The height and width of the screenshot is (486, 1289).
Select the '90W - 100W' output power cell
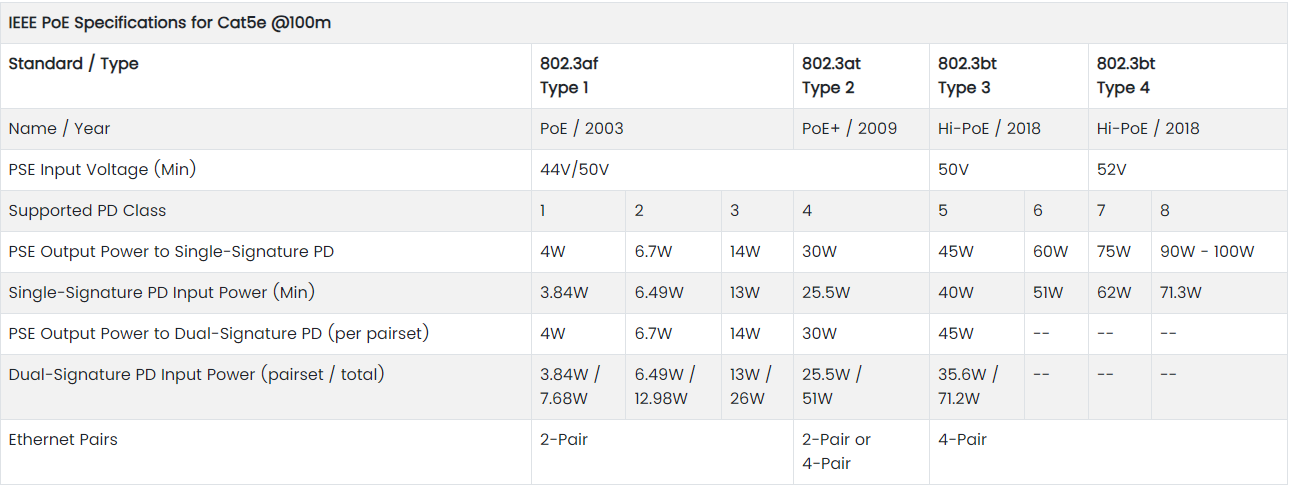(x=1207, y=252)
